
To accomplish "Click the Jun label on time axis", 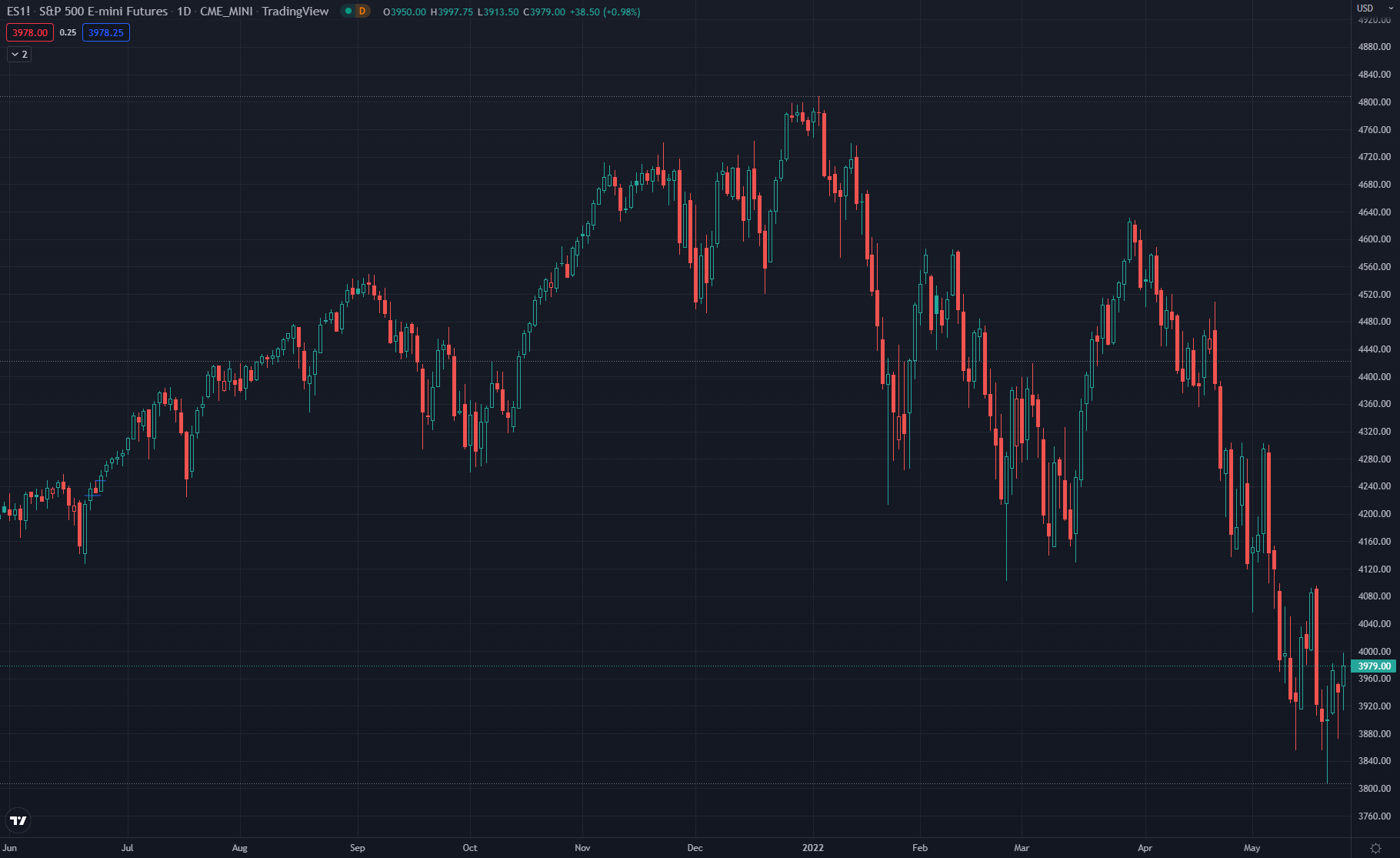I will coord(10,848).
